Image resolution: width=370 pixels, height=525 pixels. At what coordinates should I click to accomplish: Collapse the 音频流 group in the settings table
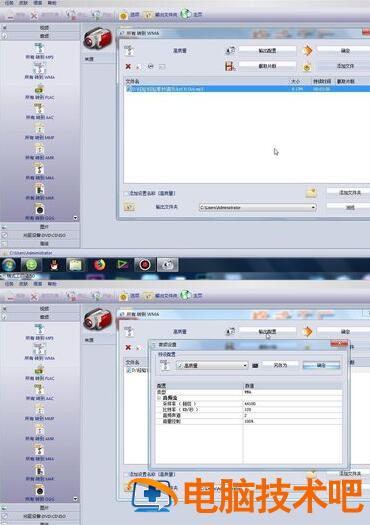tap(159, 398)
